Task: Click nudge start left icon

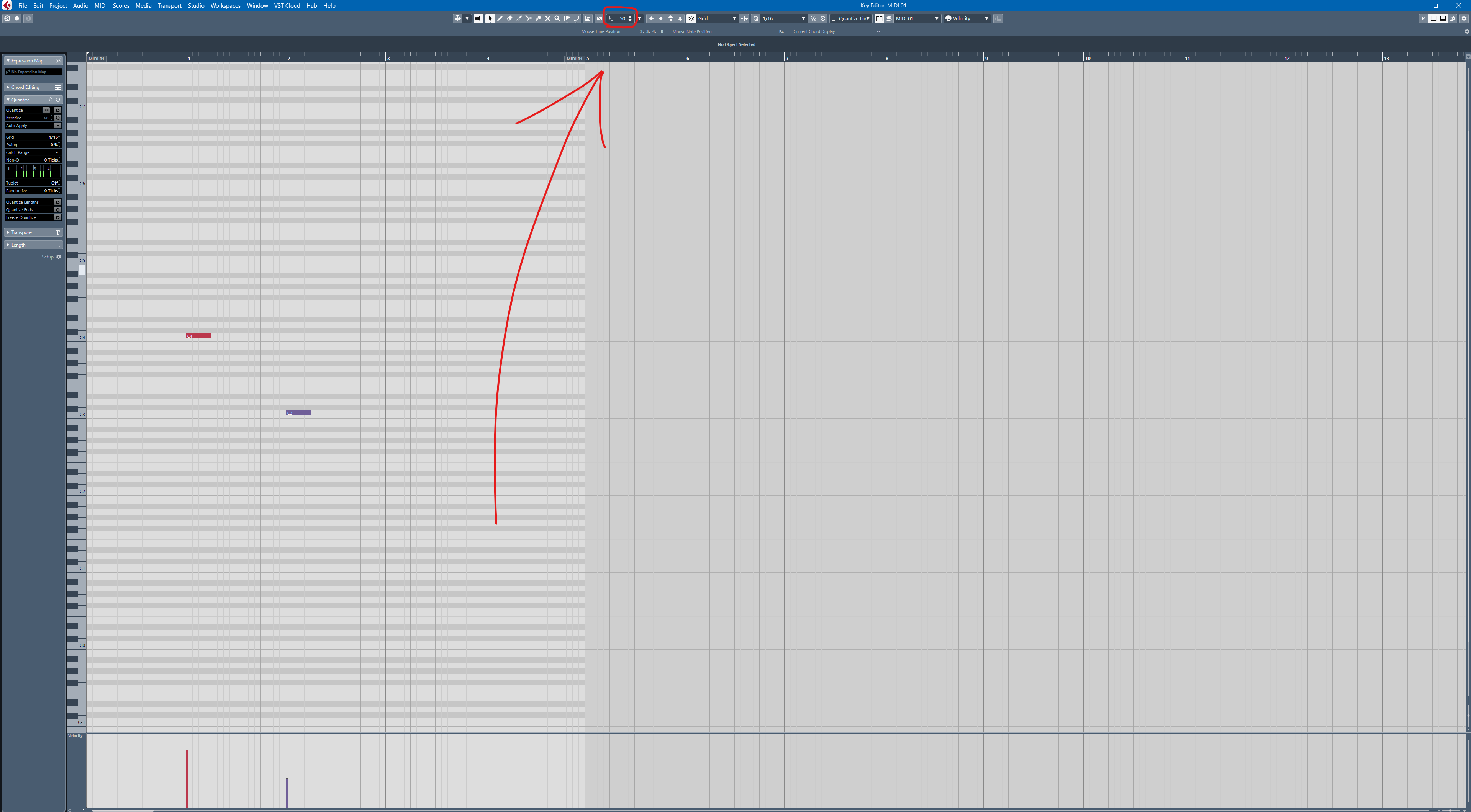Action: pos(652,18)
